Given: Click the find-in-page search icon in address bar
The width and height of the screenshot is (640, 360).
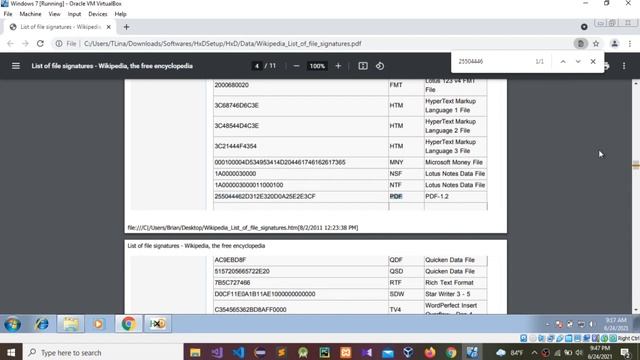Looking at the screenshot, I should tap(580, 43).
